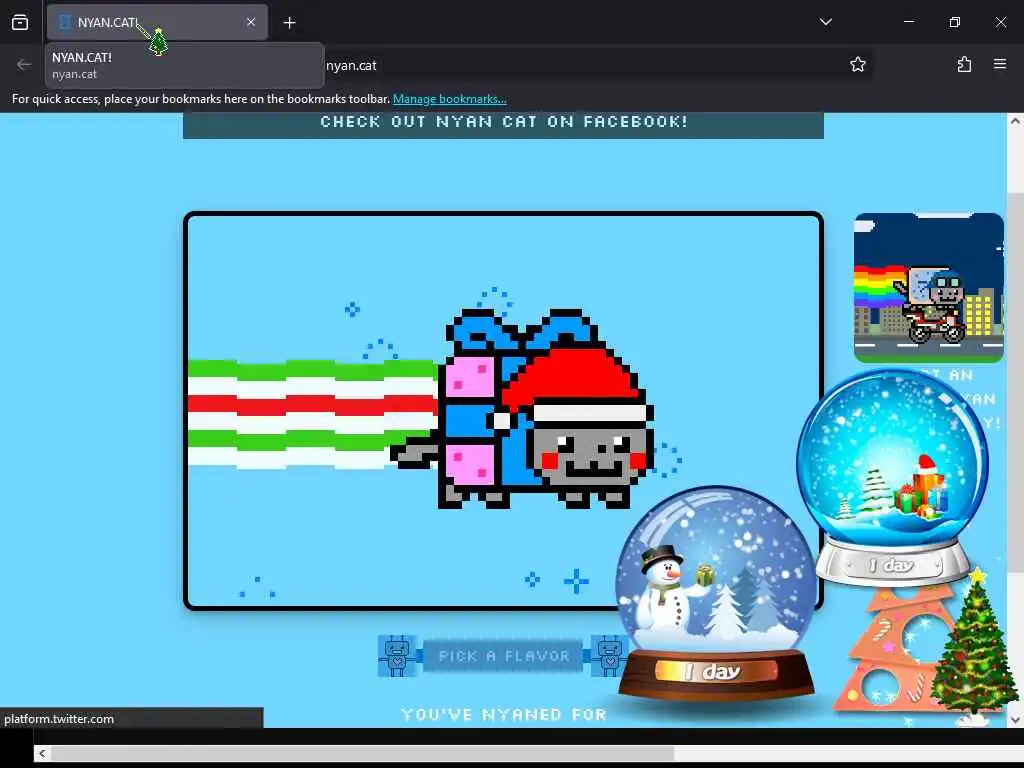Click Check Out Nyan Cat on Facebook banner

pyautogui.click(x=504, y=123)
